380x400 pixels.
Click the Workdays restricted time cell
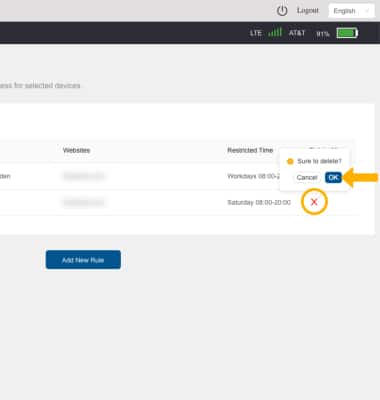click(x=254, y=176)
